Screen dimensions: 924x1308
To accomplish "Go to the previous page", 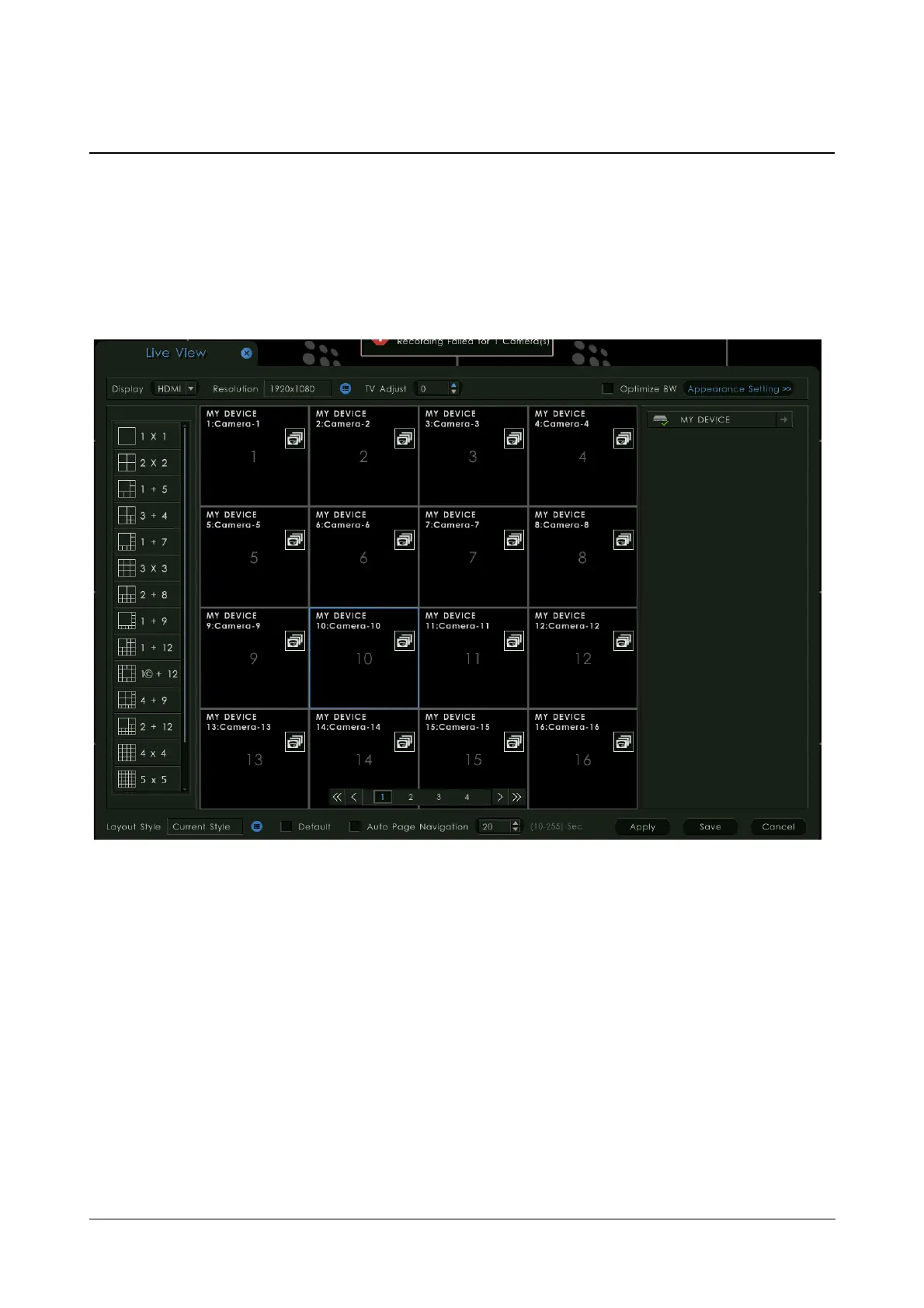I will coord(354,797).
